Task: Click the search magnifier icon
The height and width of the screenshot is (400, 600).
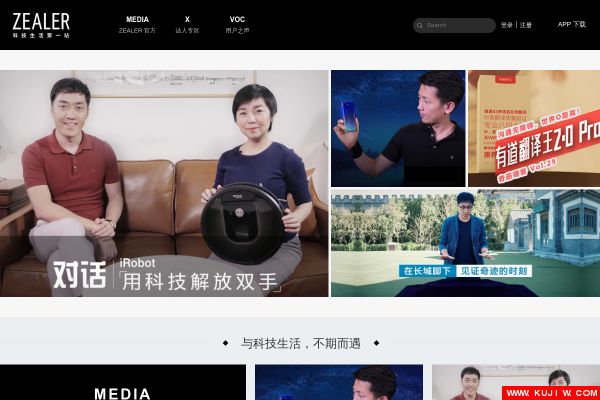Action: (x=420, y=25)
